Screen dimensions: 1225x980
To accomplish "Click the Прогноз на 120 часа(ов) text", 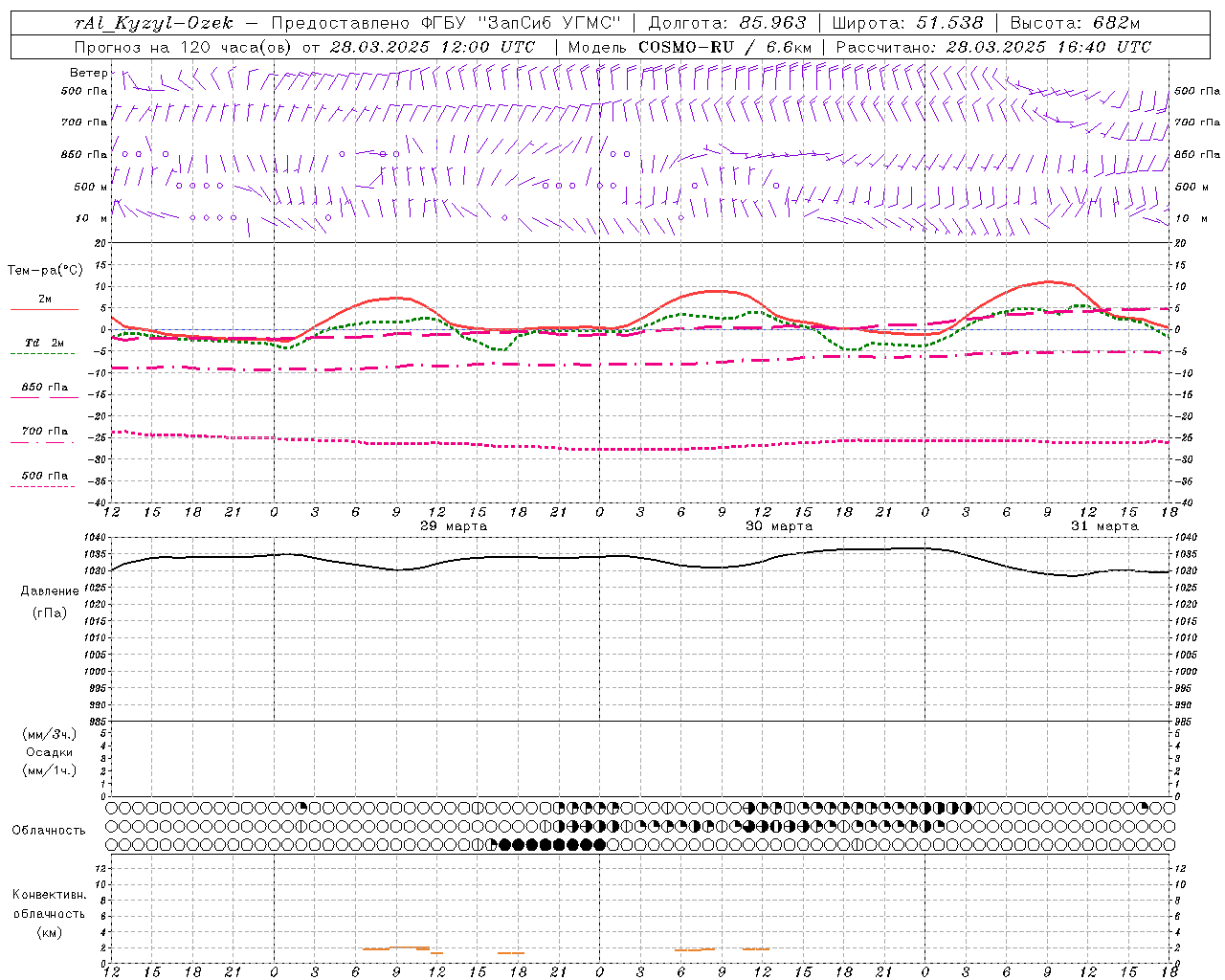I will tap(185, 47).
